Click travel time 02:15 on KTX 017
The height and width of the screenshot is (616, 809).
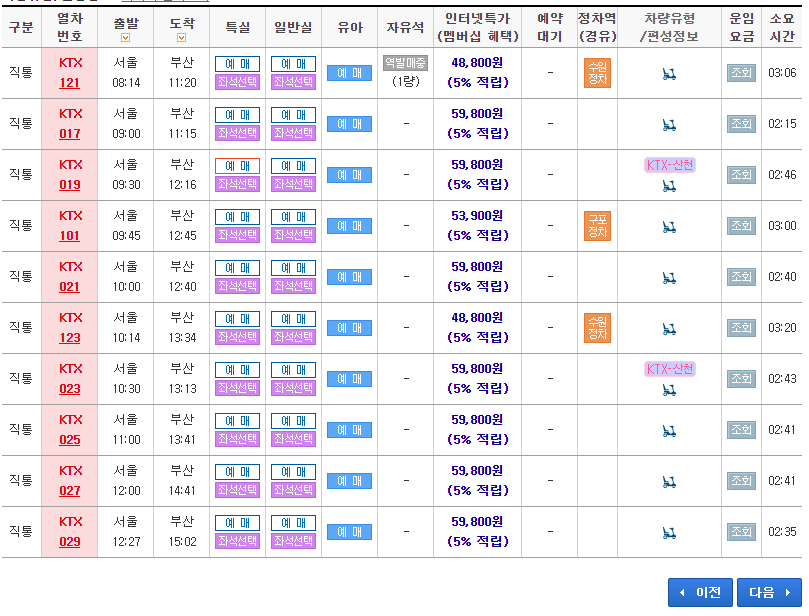click(x=782, y=124)
